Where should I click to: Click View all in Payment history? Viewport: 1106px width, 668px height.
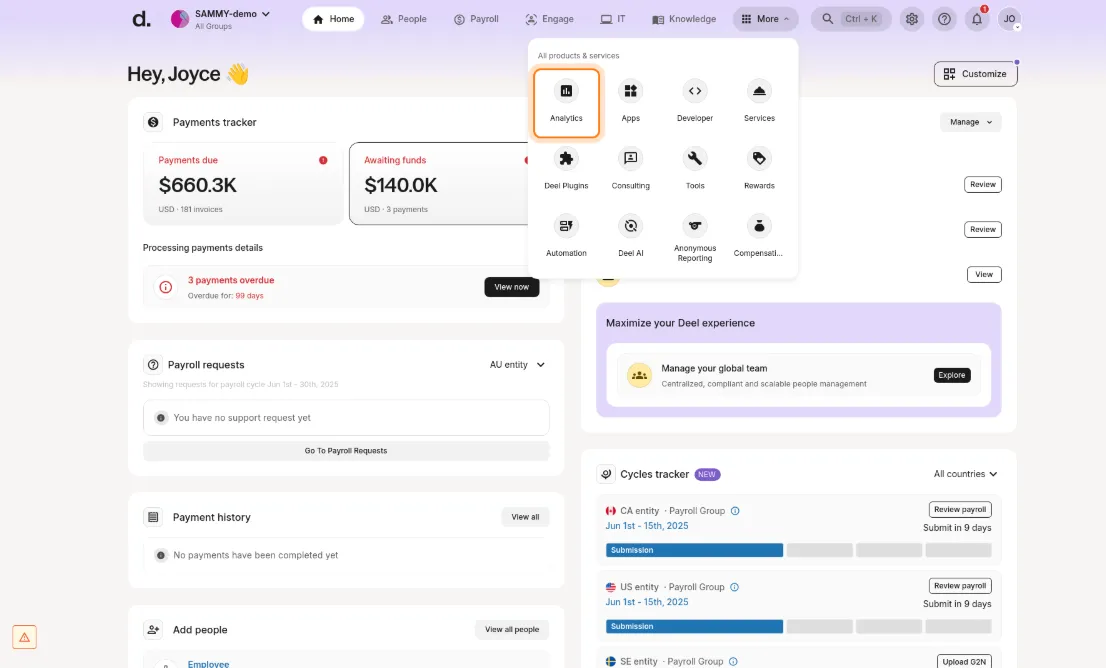pos(525,517)
